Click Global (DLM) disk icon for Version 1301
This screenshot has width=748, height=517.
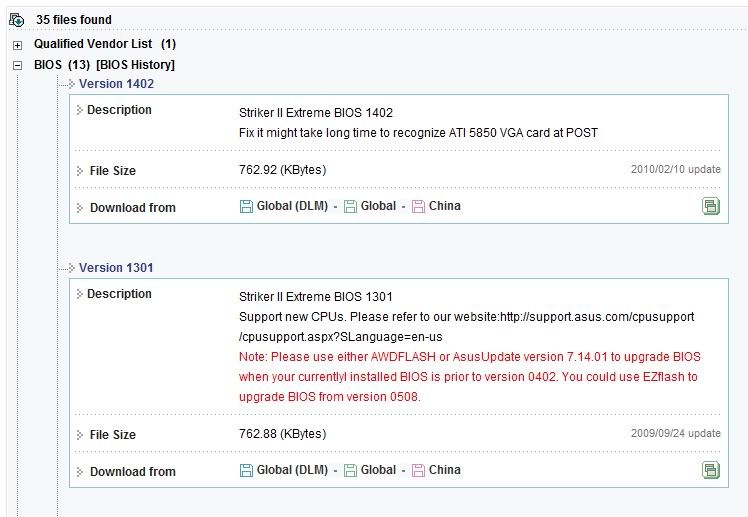(x=246, y=470)
